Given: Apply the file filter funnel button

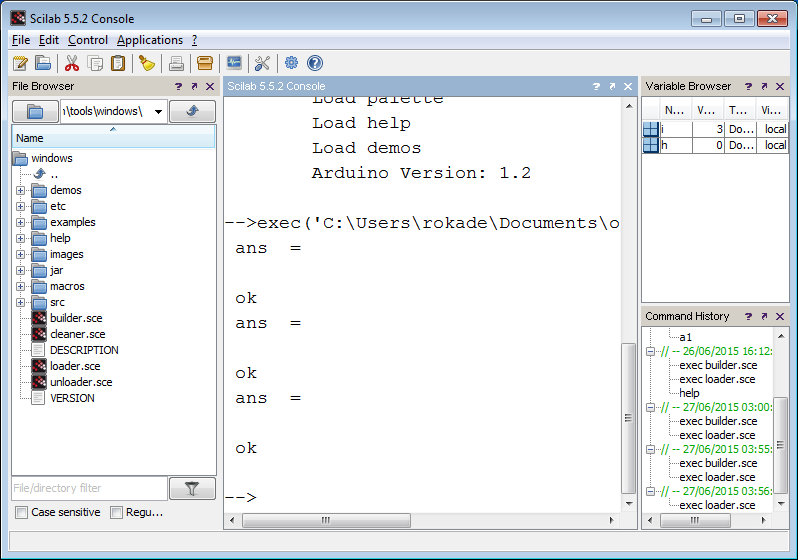Looking at the screenshot, I should [192, 489].
